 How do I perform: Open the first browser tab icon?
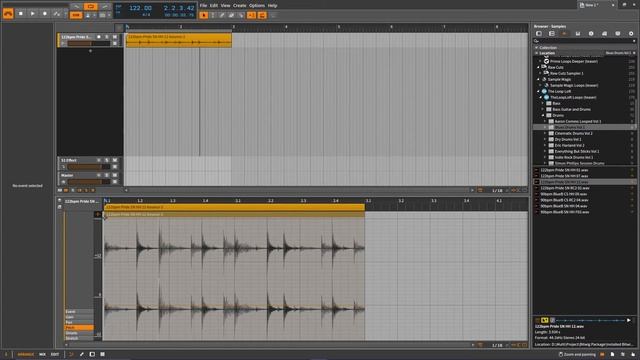[x=539, y=33]
